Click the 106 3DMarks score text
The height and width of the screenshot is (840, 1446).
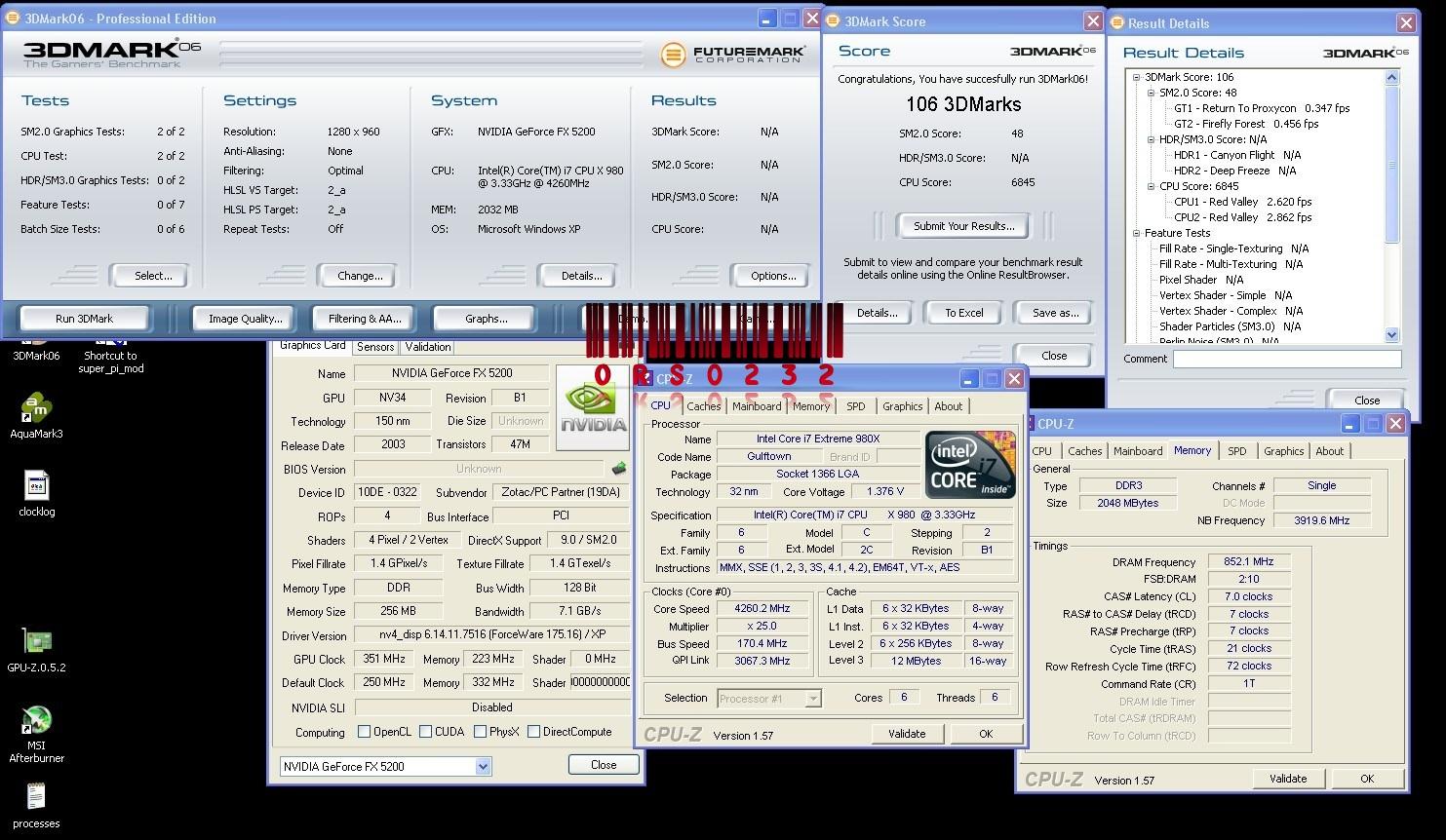click(x=963, y=104)
